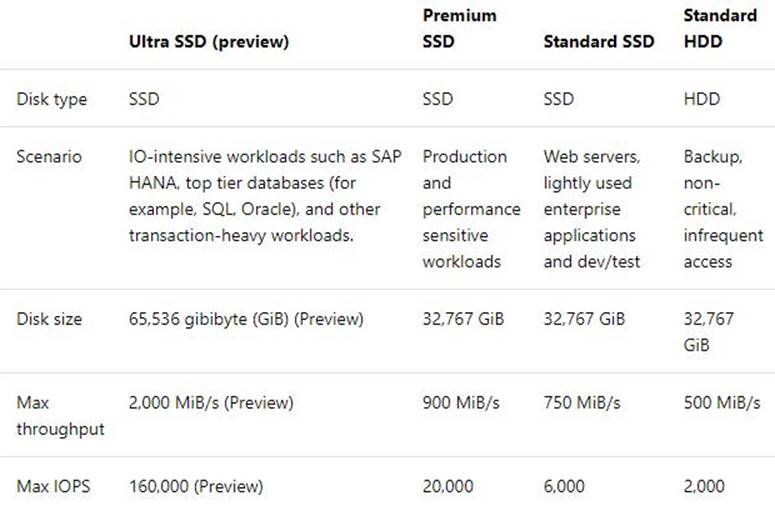Click the Standard SSD column header
This screenshot has height=506, width=775.
coord(599,42)
